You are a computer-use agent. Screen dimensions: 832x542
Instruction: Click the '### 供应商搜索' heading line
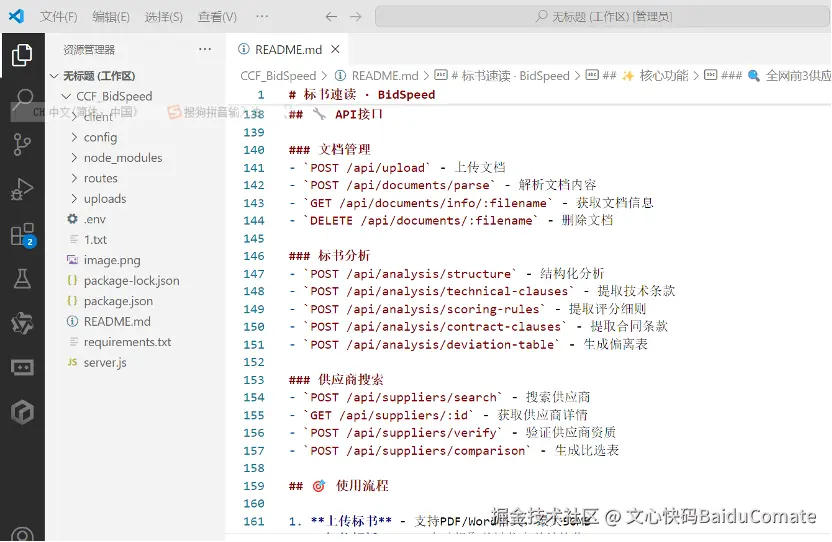coord(336,380)
